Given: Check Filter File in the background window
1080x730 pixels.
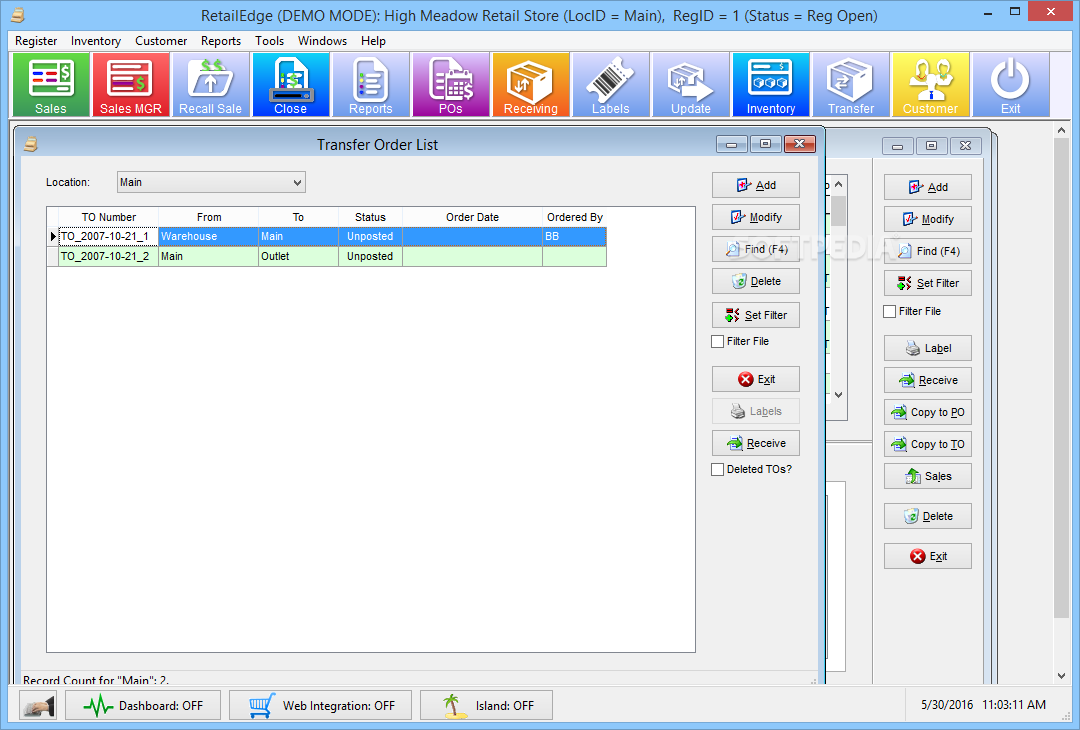Looking at the screenshot, I should pos(890,311).
